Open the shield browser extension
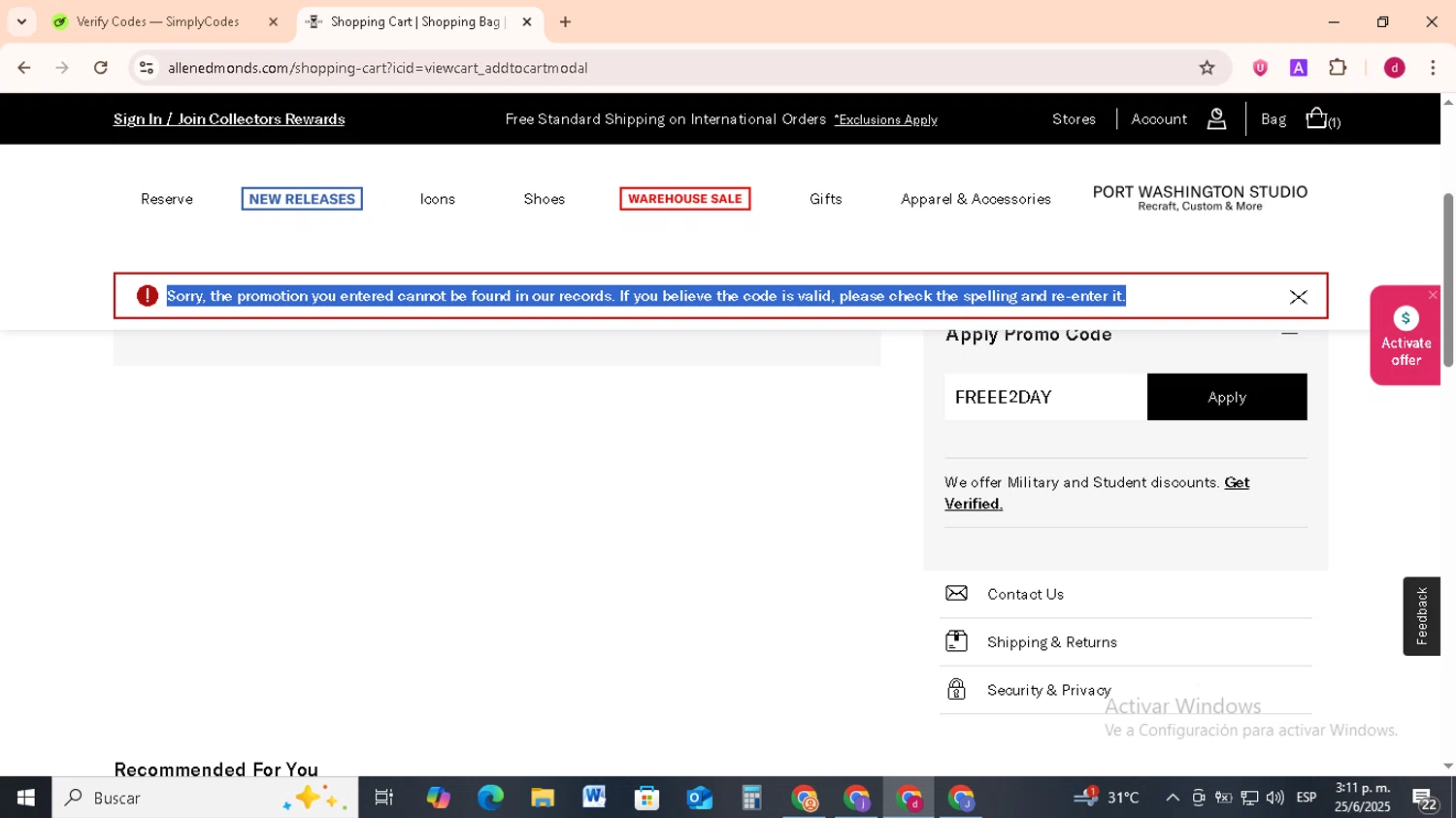Image resolution: width=1456 pixels, height=818 pixels. [1260, 68]
